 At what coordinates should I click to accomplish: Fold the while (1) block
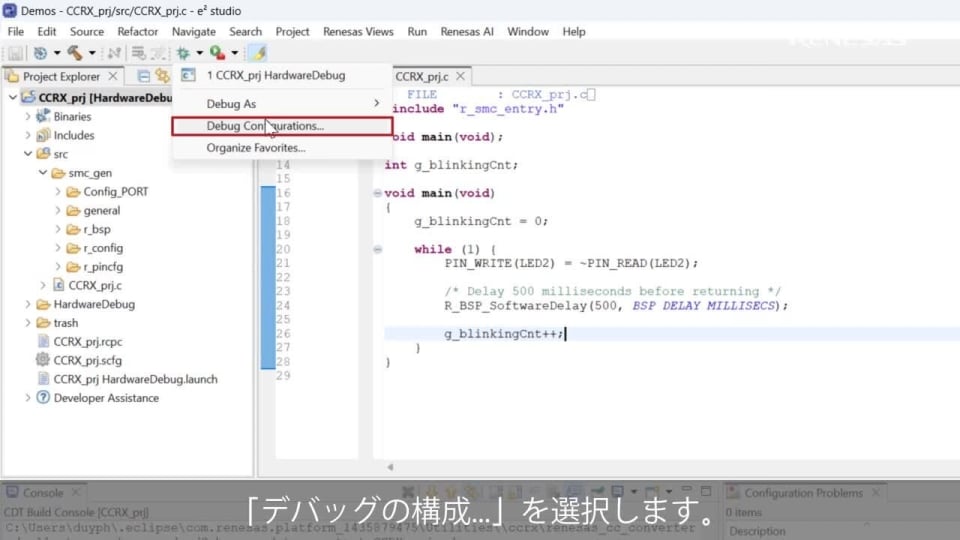pos(378,250)
